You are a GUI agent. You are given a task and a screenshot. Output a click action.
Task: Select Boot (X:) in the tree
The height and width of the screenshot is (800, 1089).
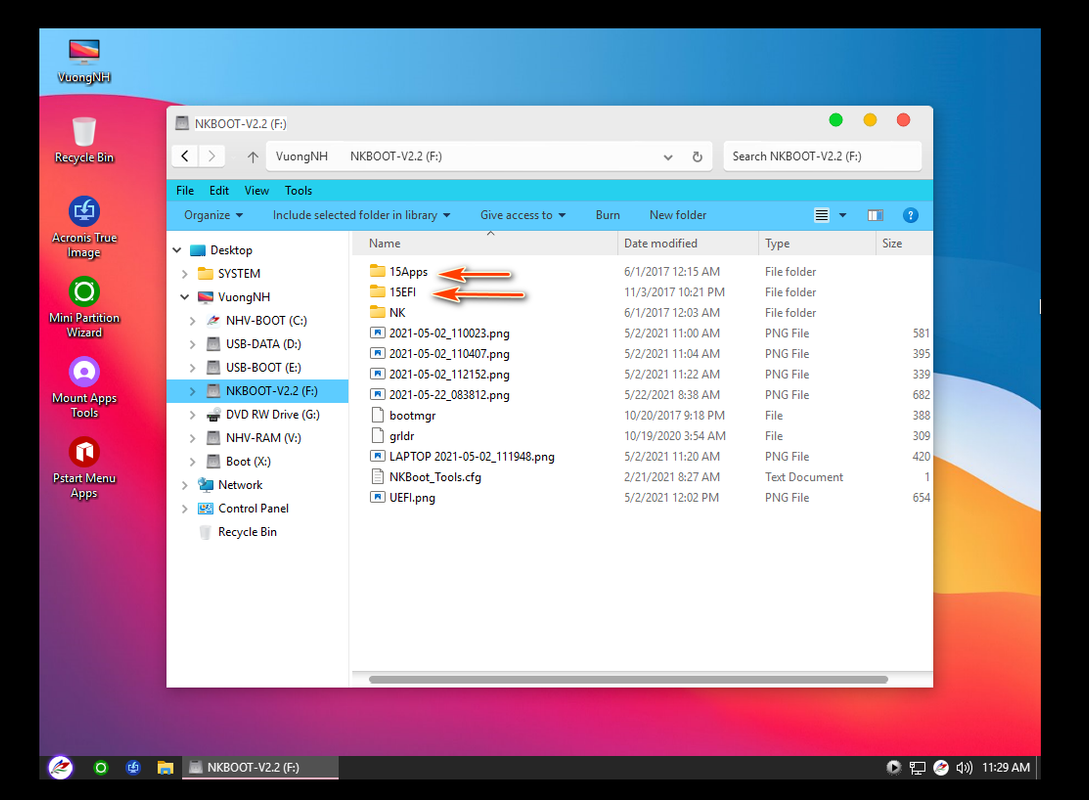(x=248, y=462)
